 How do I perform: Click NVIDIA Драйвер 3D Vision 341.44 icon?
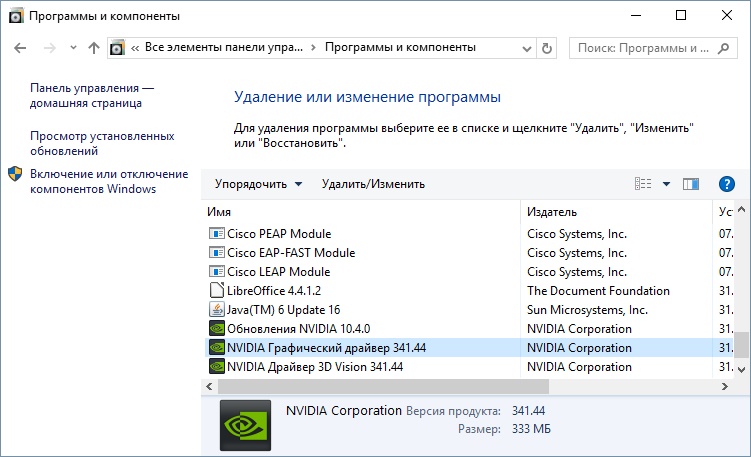[x=217, y=366]
